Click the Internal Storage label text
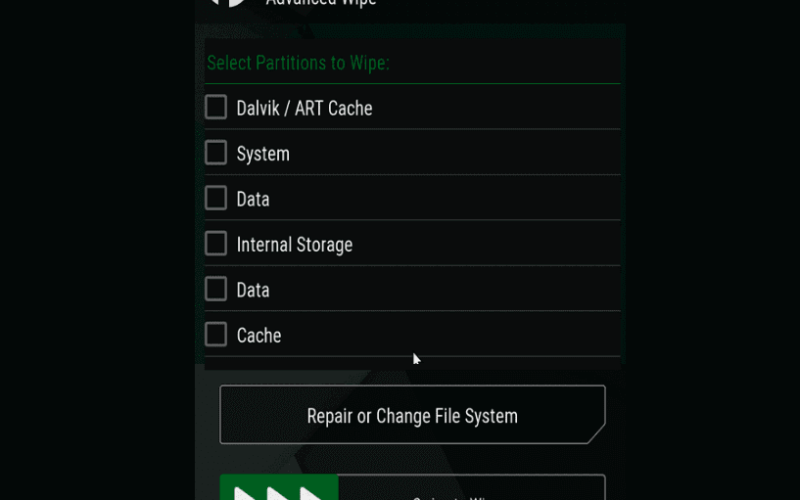The image size is (800, 500). (294, 244)
